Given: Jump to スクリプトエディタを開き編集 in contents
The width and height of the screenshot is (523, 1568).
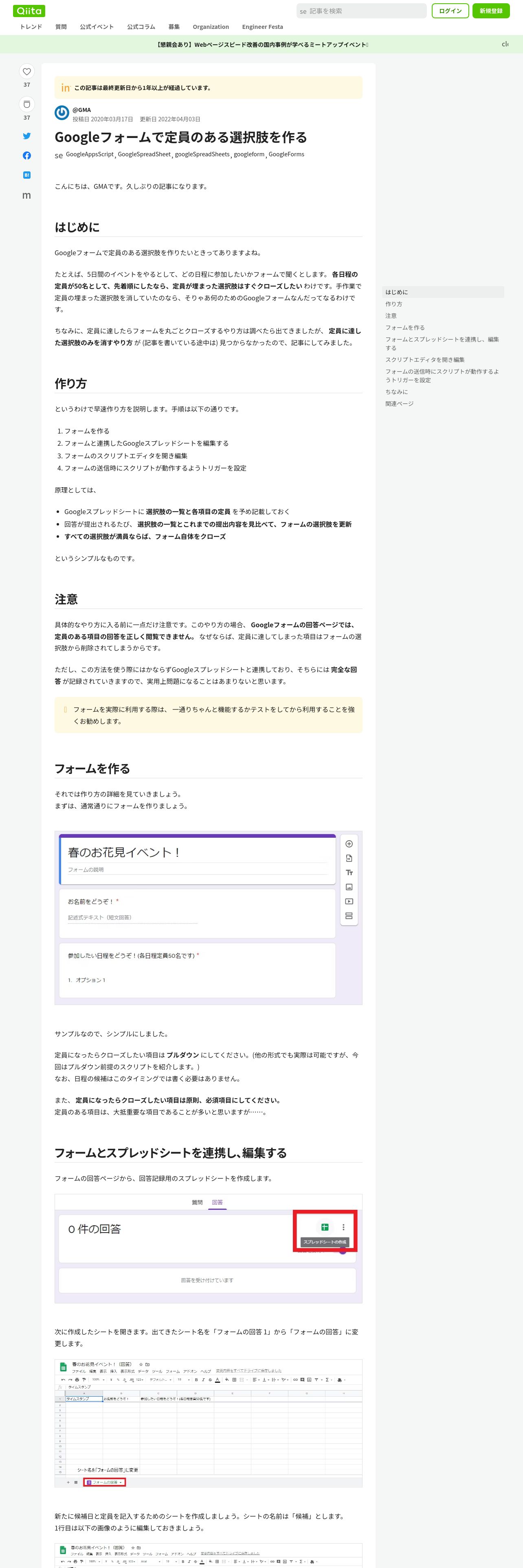Looking at the screenshot, I should pyautogui.click(x=443, y=360).
